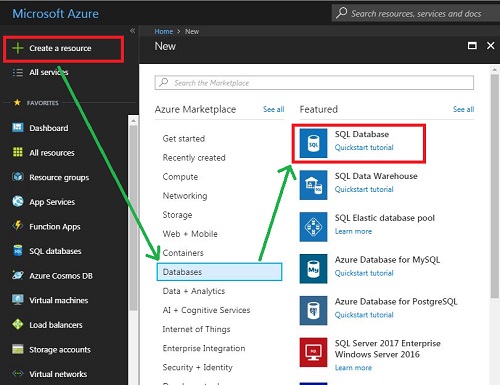Open the All services list
The width and height of the screenshot is (500, 385).
(x=40, y=72)
